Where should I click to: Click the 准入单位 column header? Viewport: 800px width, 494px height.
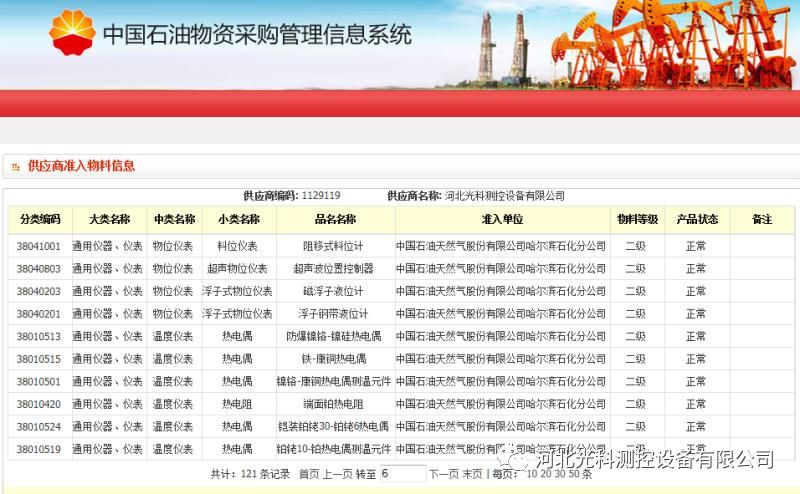(502, 219)
